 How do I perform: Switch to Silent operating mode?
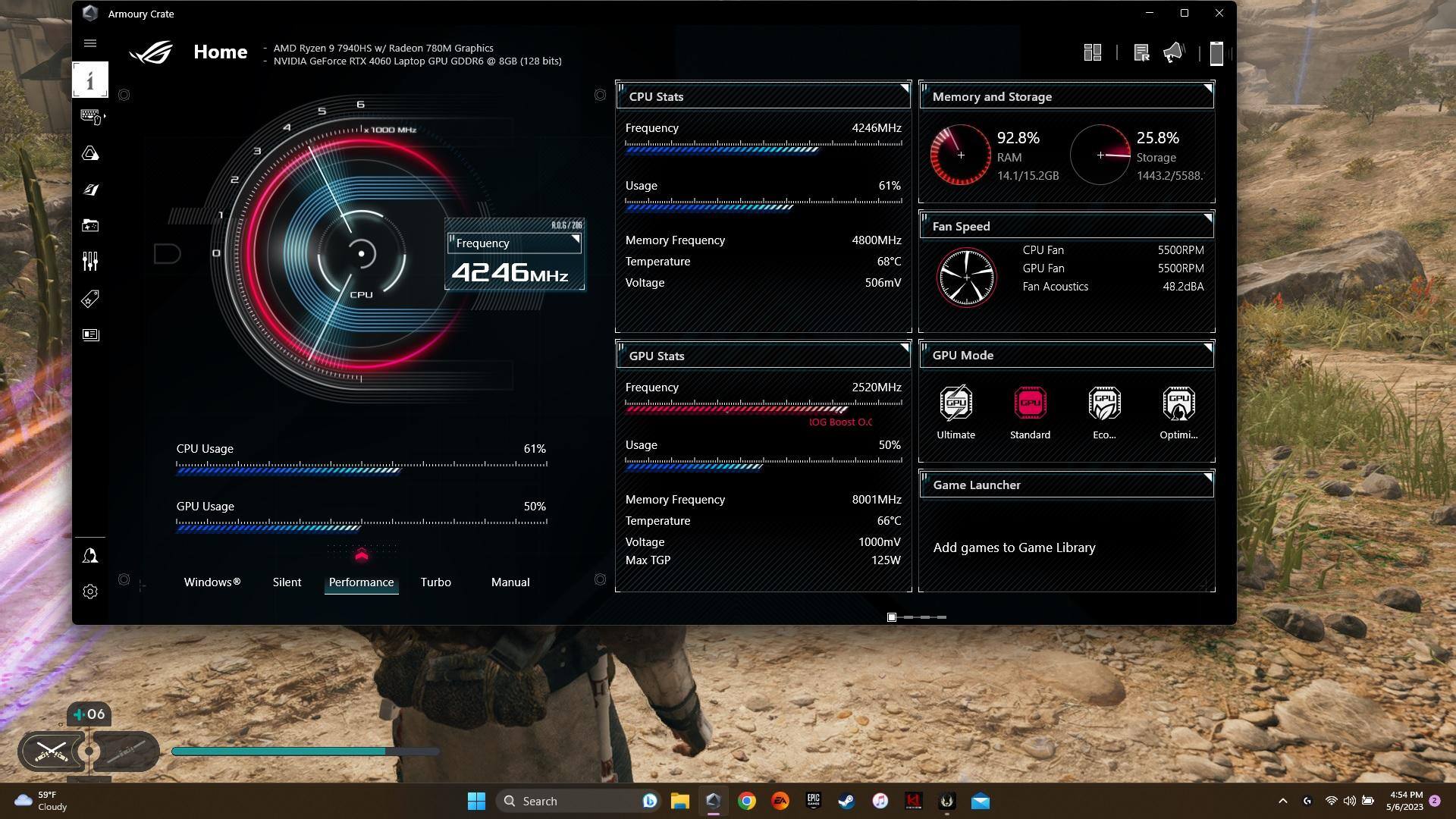coord(287,582)
